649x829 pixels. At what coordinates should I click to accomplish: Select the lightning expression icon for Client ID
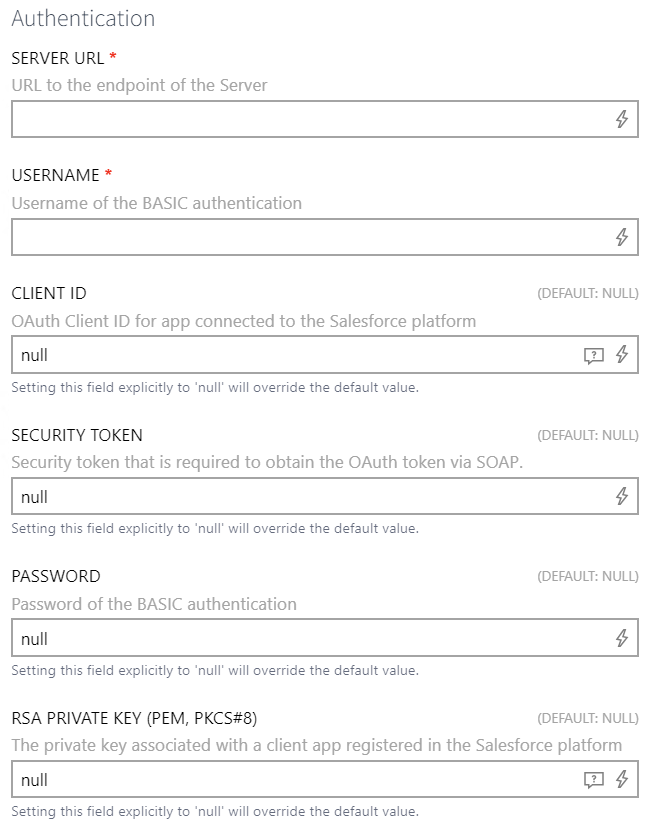(622, 354)
